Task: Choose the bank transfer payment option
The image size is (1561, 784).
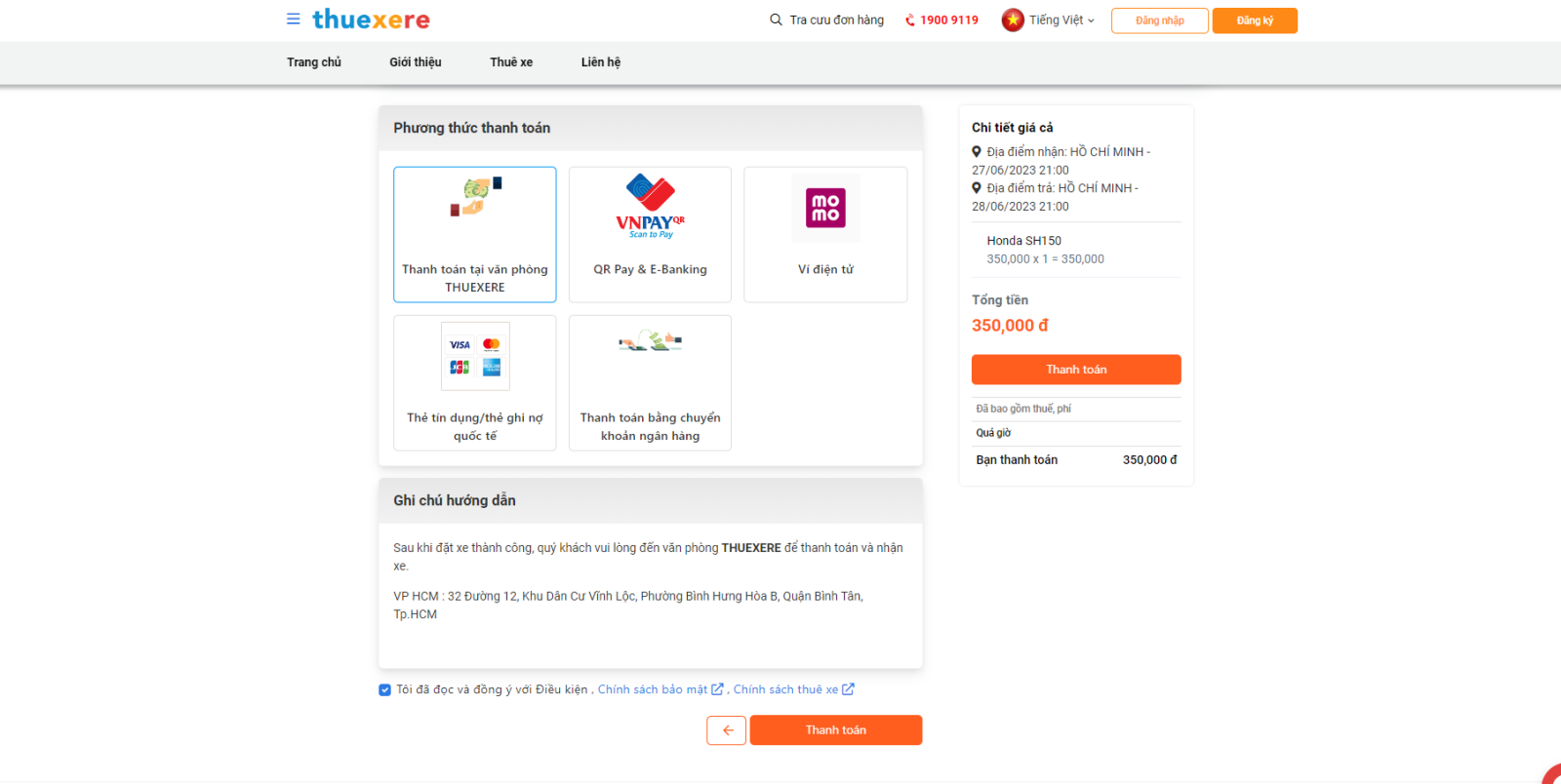Action: [650, 382]
